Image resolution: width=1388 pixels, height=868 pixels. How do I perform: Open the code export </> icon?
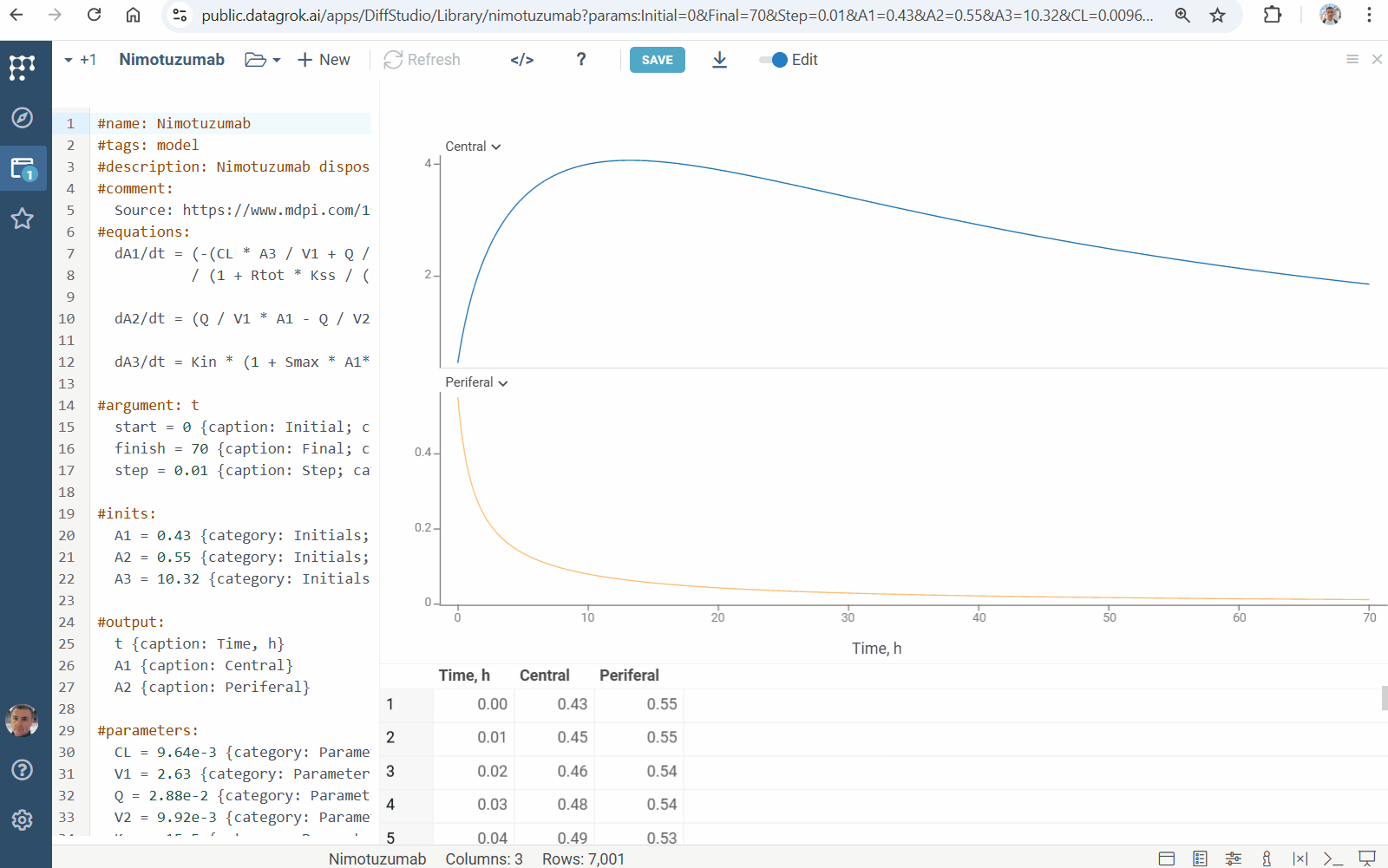(521, 60)
